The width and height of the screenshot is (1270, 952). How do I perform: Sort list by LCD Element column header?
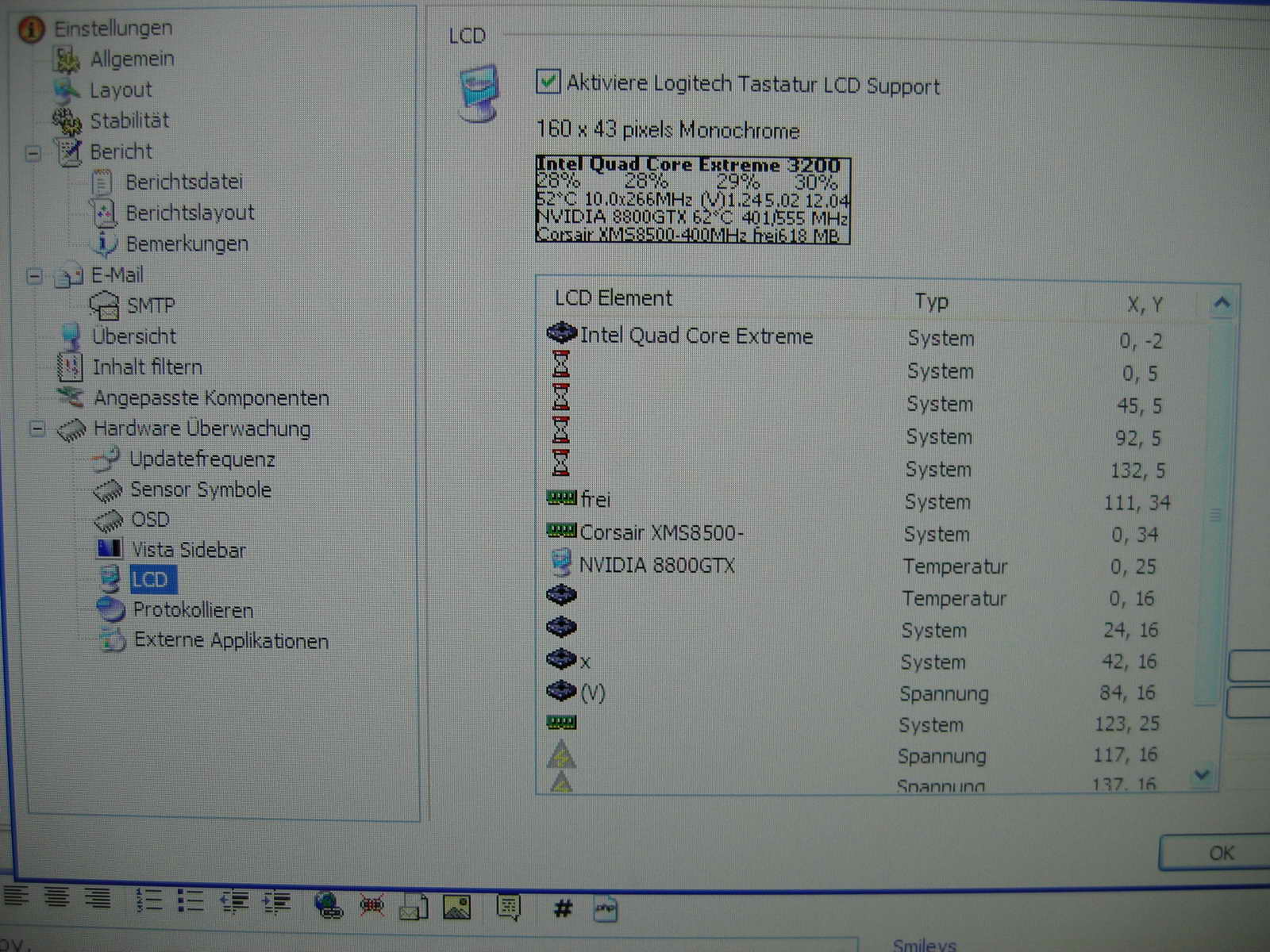tap(614, 298)
